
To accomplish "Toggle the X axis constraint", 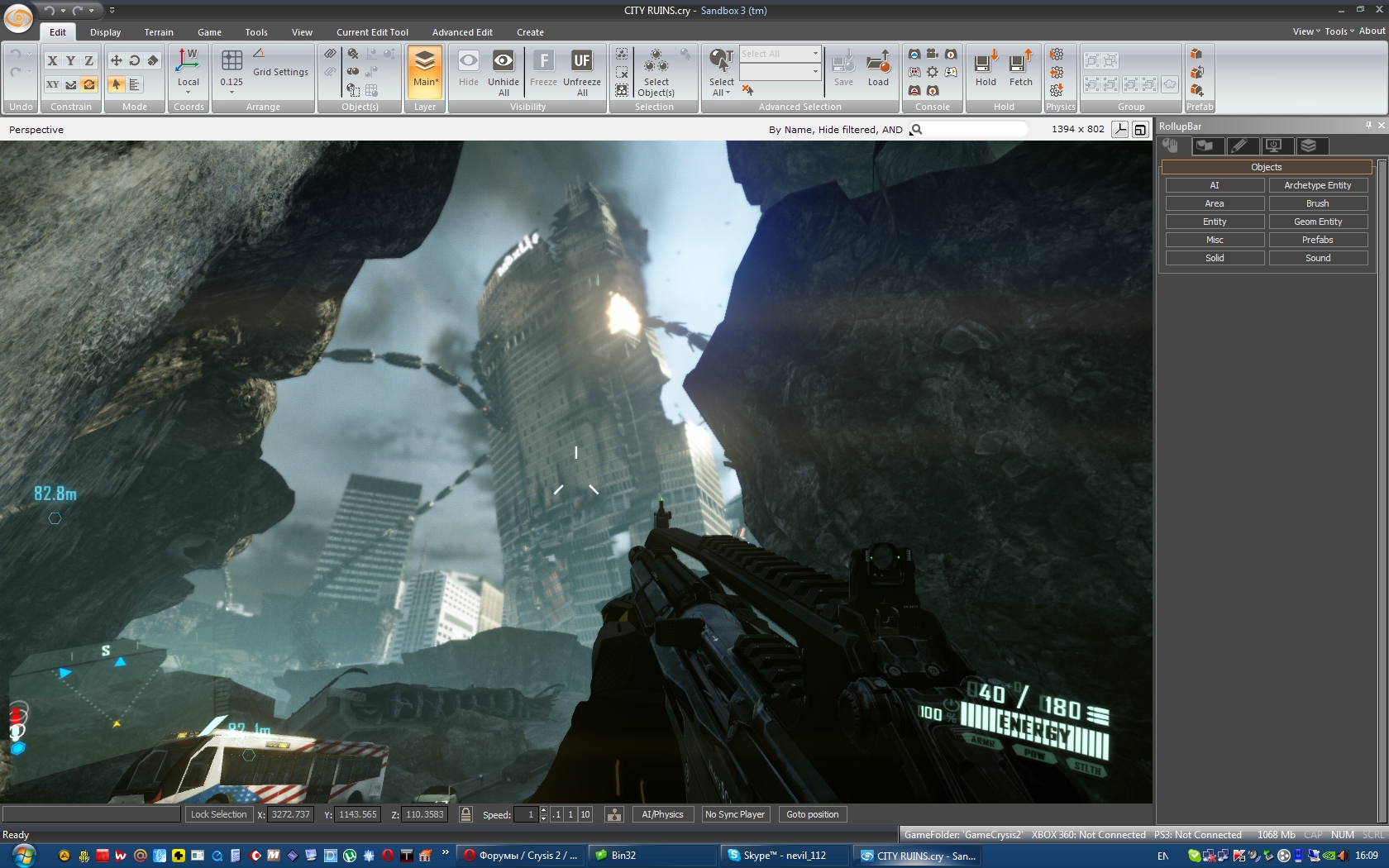I will 52,60.
